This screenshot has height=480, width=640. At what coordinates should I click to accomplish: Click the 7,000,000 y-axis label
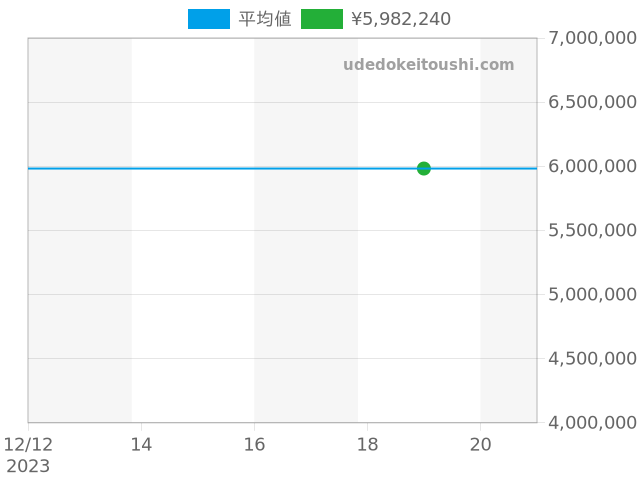[x=592, y=38]
